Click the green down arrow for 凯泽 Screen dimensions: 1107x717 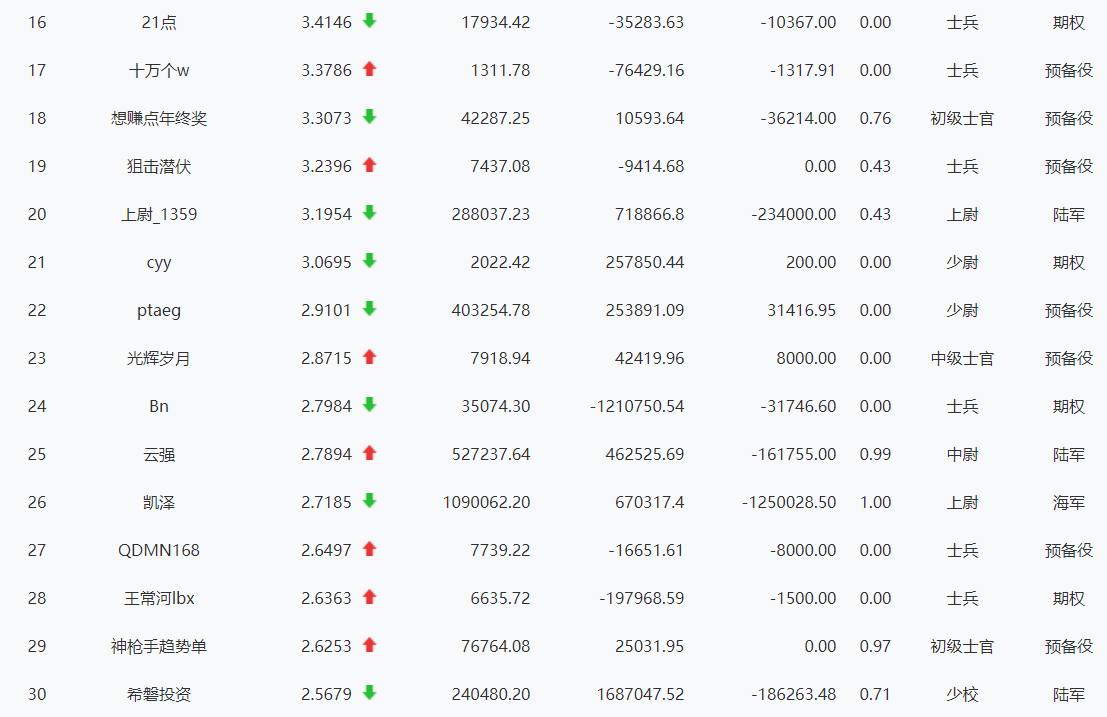click(369, 501)
